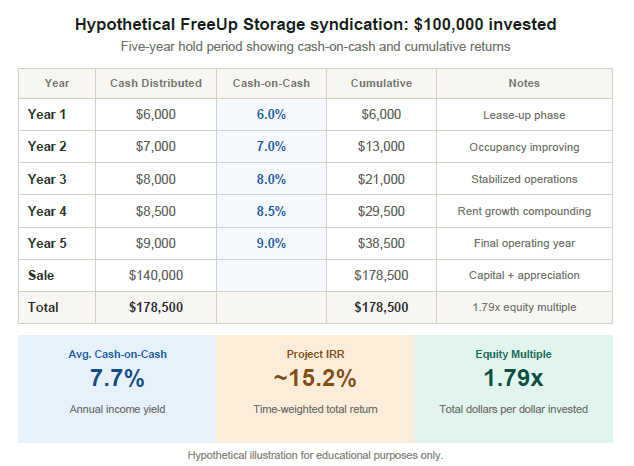Select Year 5 cash distributed '$9,000'

(x=156, y=243)
